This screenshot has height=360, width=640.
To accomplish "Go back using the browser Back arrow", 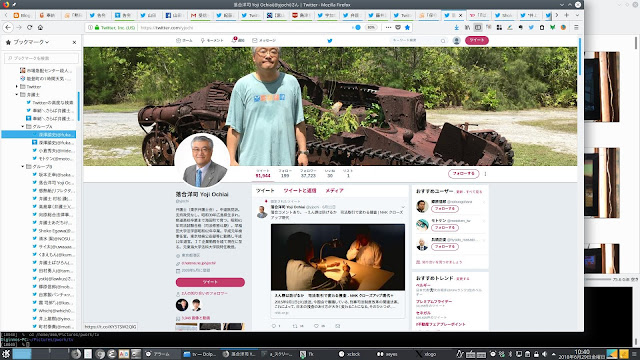I will tap(8, 27).
